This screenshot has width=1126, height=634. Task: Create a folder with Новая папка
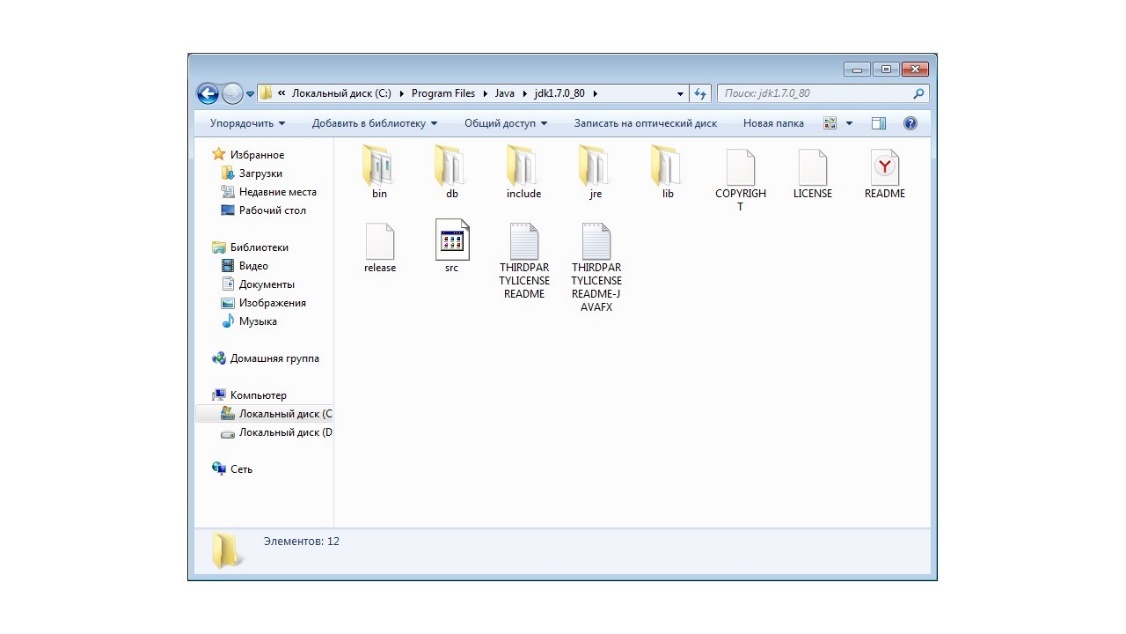pos(773,124)
